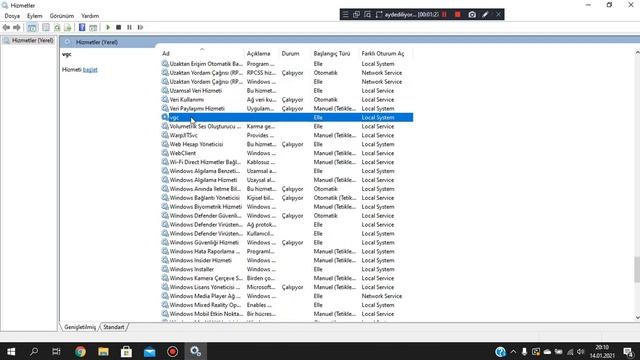Click the Export List toolbar icon
Screen dimensions: 640x360
tap(68, 27)
